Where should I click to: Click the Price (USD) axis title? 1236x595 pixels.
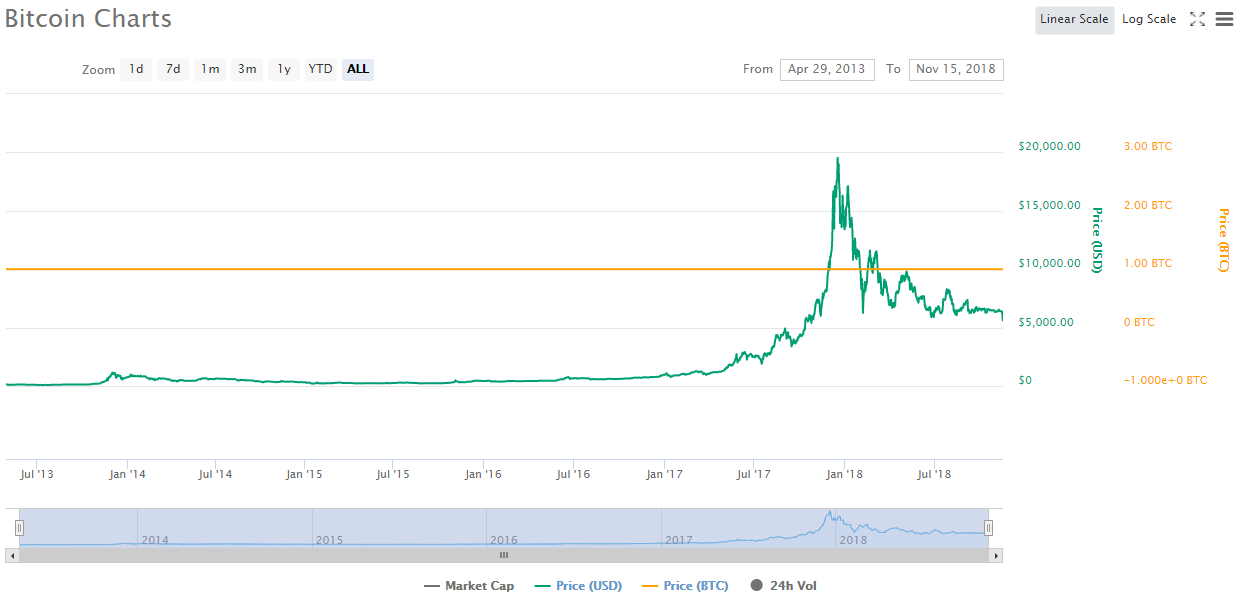(x=1097, y=240)
